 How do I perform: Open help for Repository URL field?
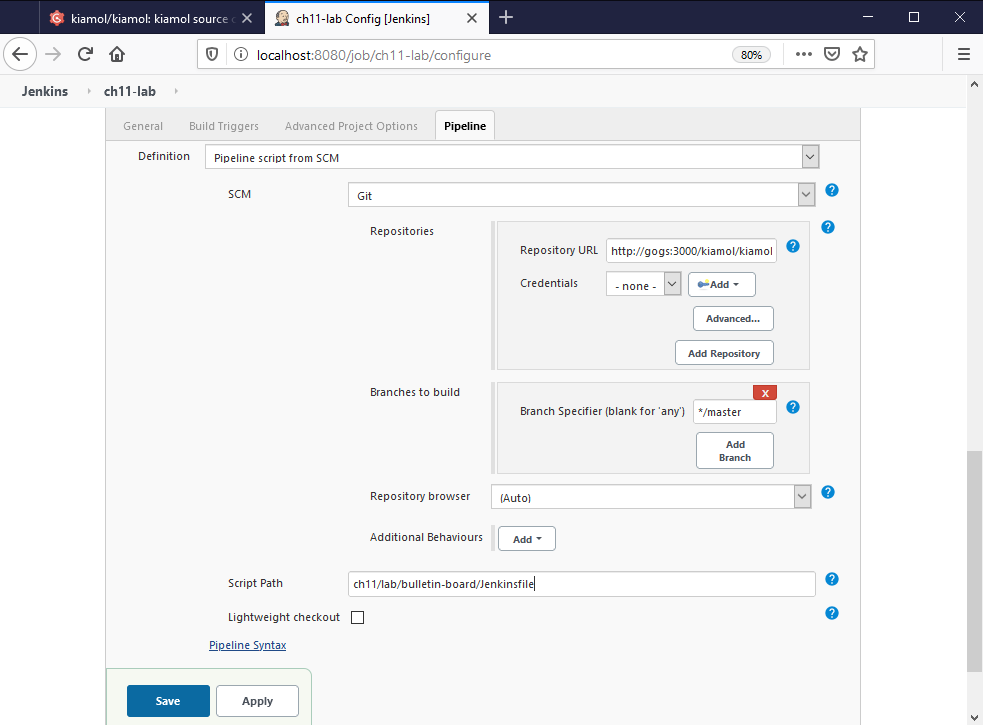793,246
